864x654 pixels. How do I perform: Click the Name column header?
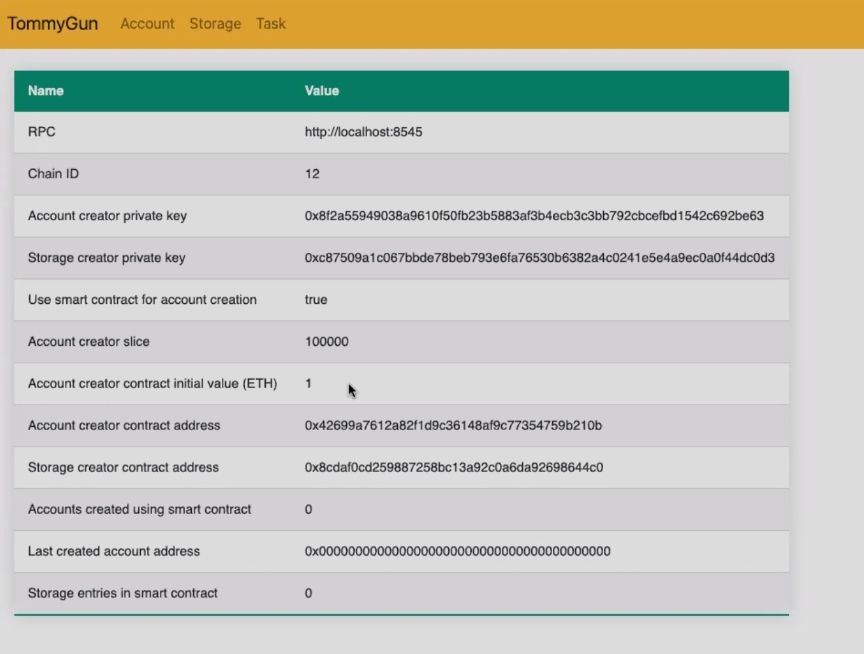tap(46, 91)
